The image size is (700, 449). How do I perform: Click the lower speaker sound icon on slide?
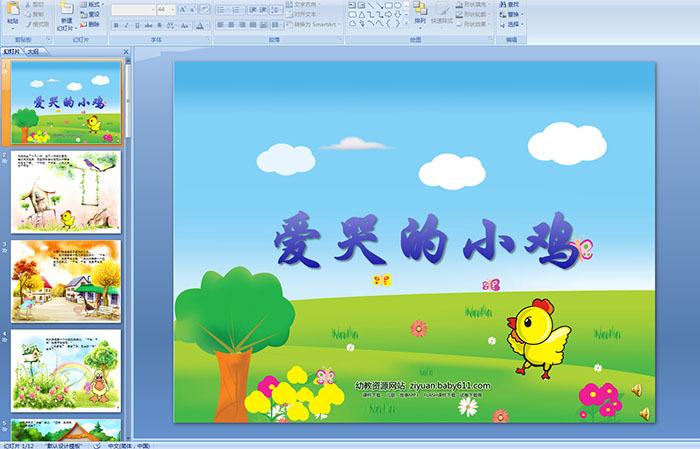[x=644, y=414]
